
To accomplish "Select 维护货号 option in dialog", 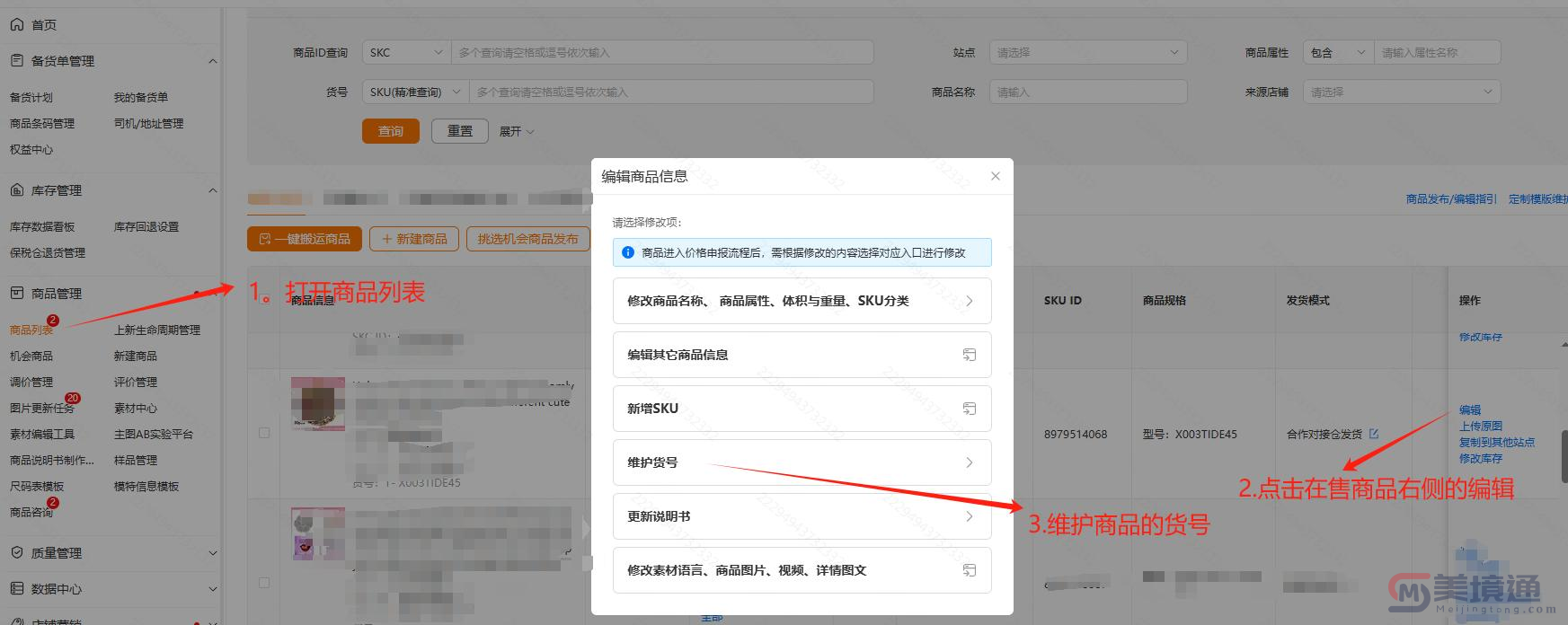I will point(802,462).
